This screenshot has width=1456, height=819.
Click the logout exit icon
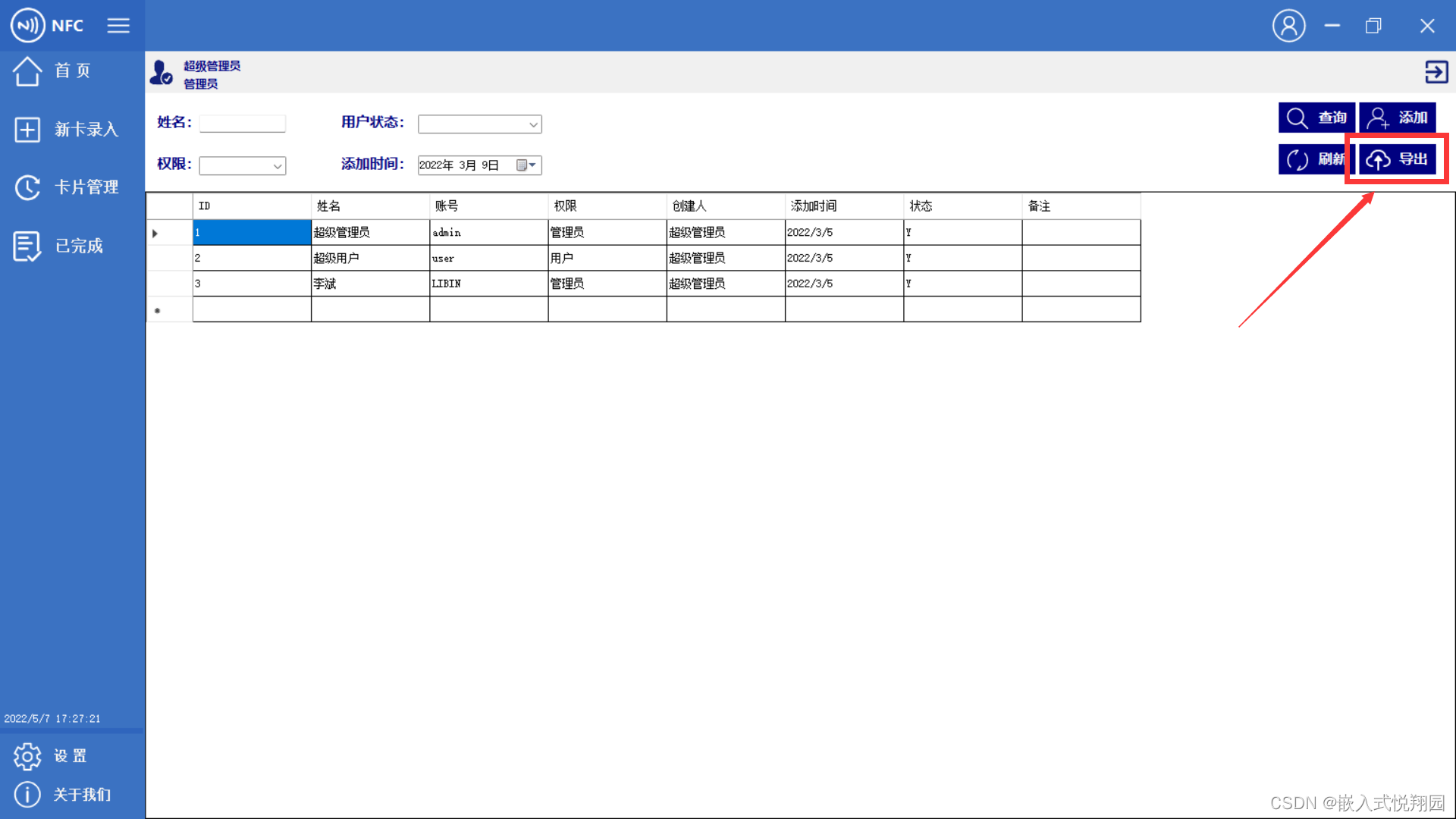(x=1436, y=72)
